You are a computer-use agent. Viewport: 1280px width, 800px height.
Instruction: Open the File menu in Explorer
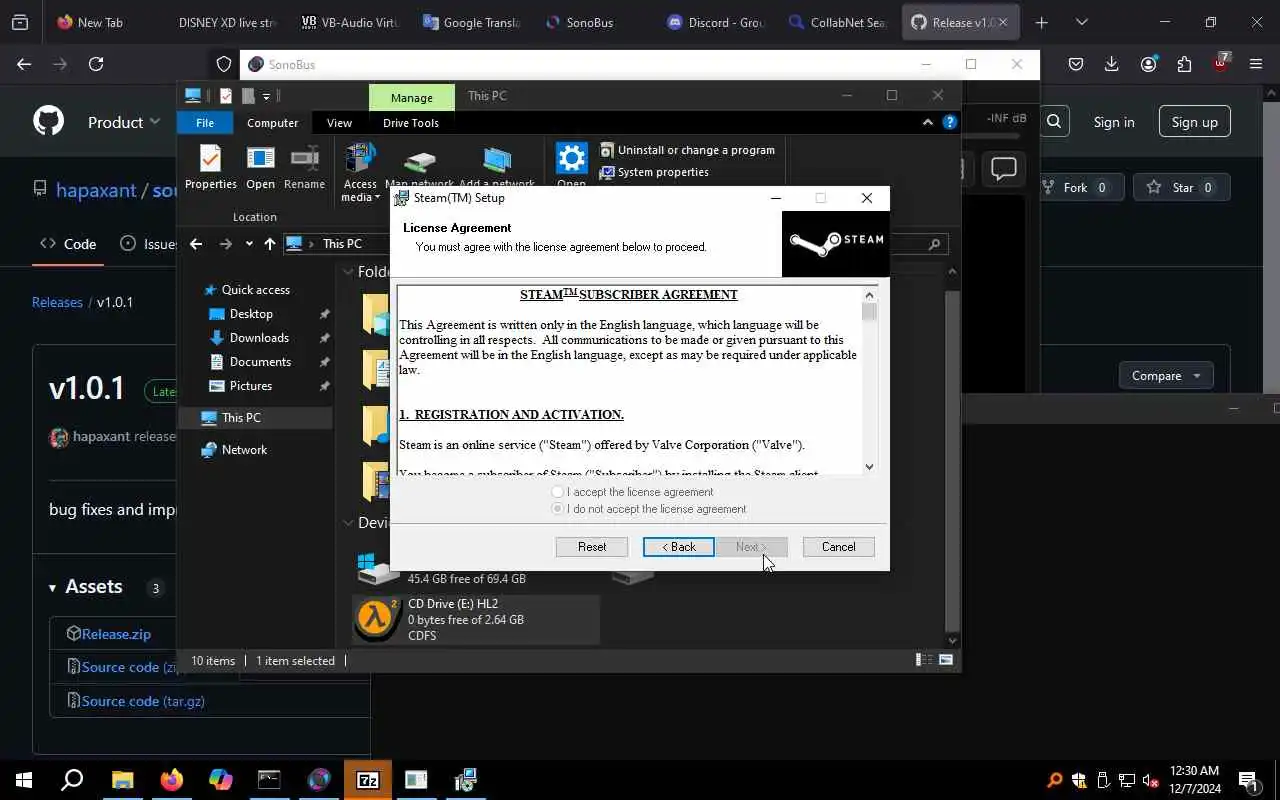pyautogui.click(x=205, y=123)
